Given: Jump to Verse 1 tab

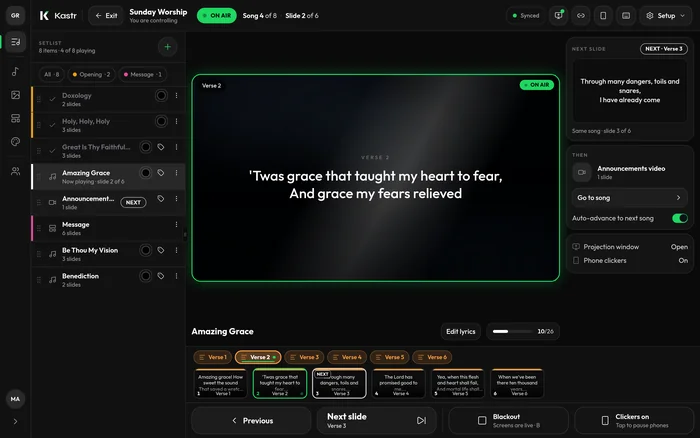Looking at the screenshot, I should click(x=212, y=357).
